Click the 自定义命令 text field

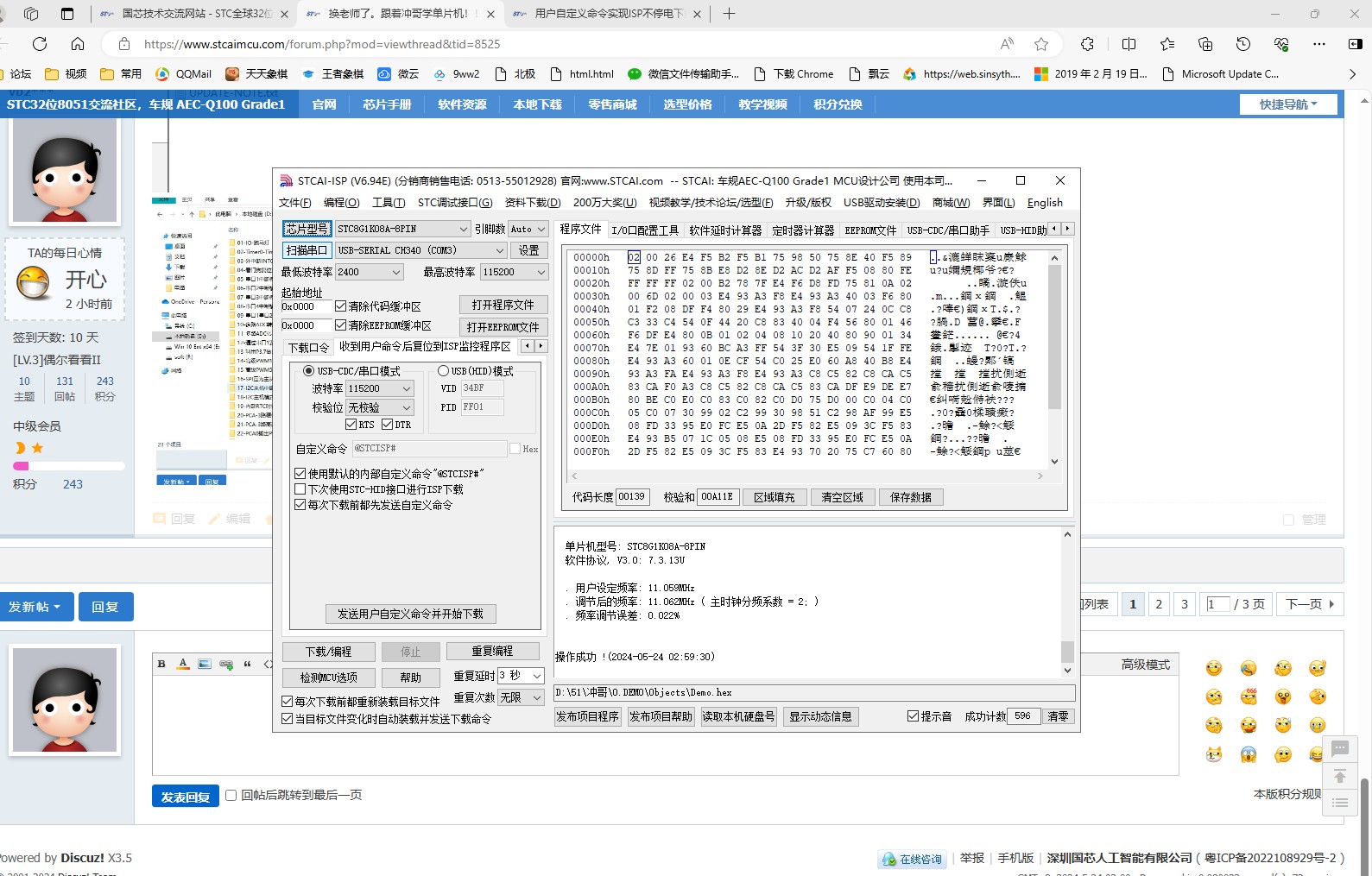pos(429,449)
